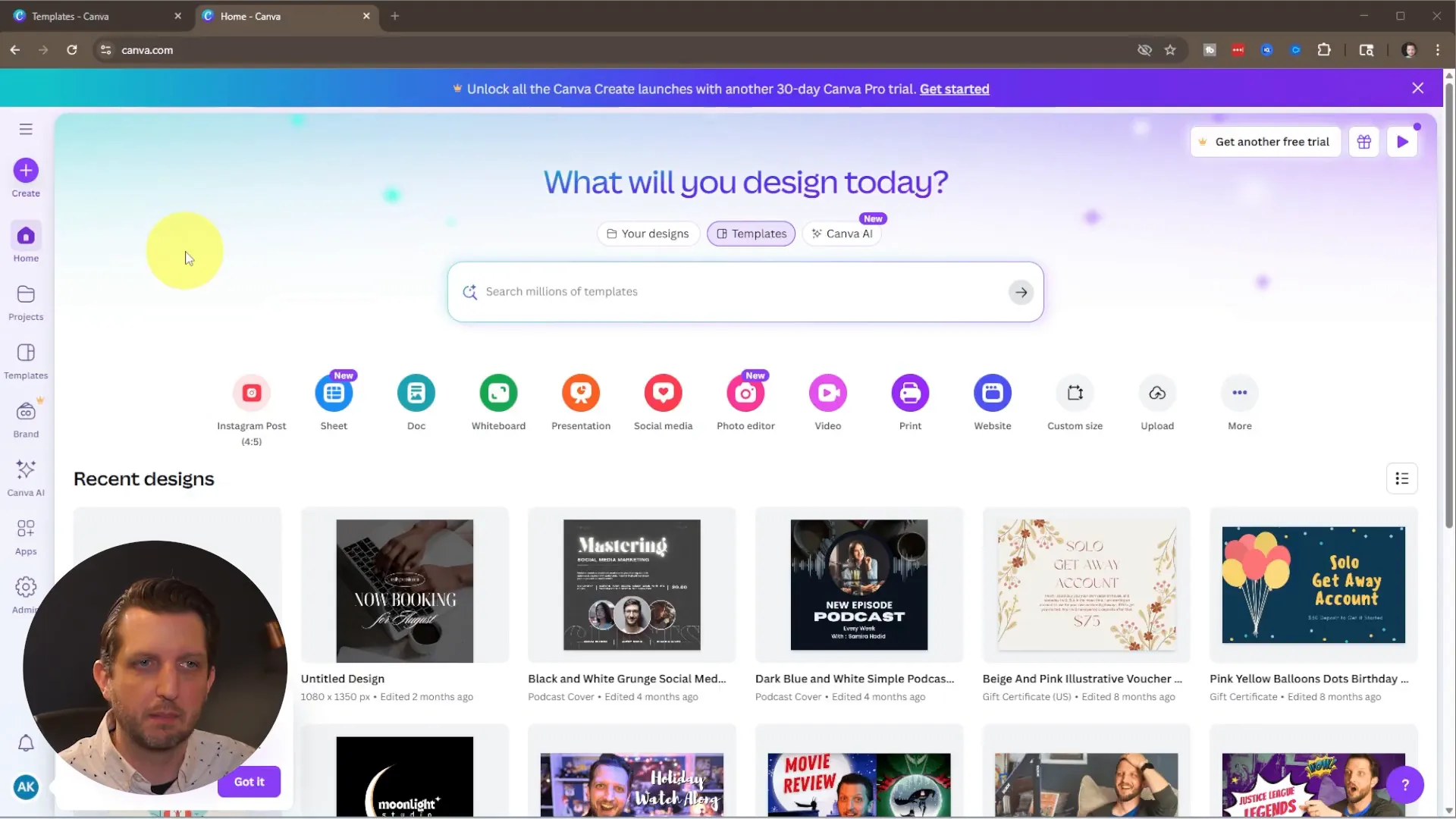The height and width of the screenshot is (819, 1456).
Task: Create an Instagram Post (4:5) design
Action: coord(252,393)
